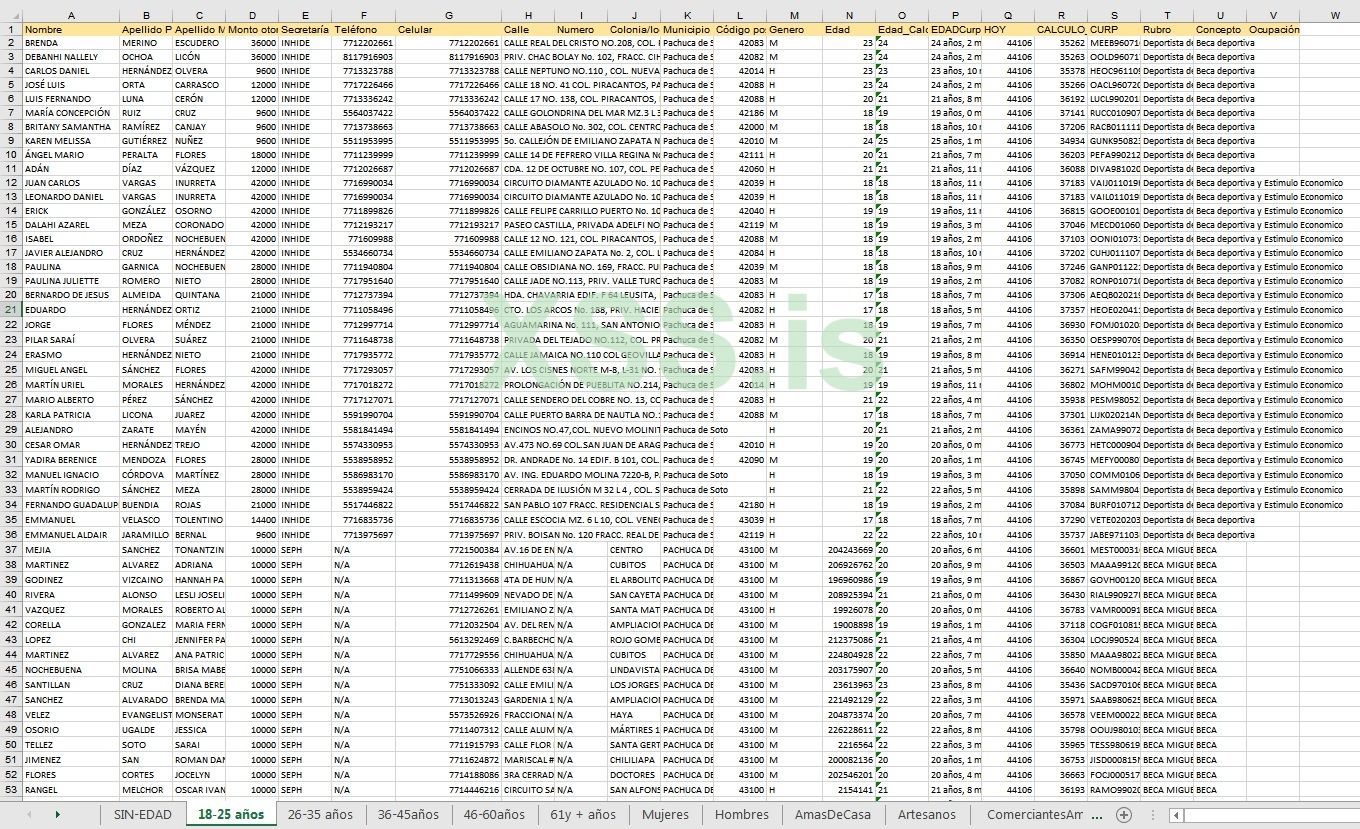Click the HOY header cell
Screen dimensions: 1360x829
click(1008, 30)
